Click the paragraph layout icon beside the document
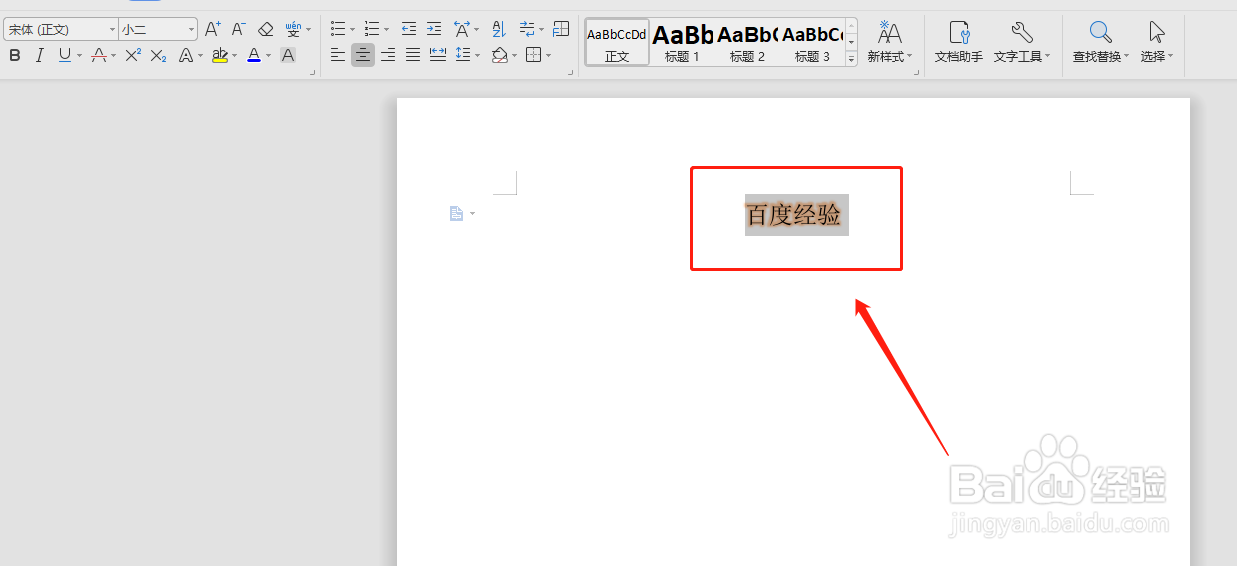The width and height of the screenshot is (1237, 566). click(x=456, y=214)
